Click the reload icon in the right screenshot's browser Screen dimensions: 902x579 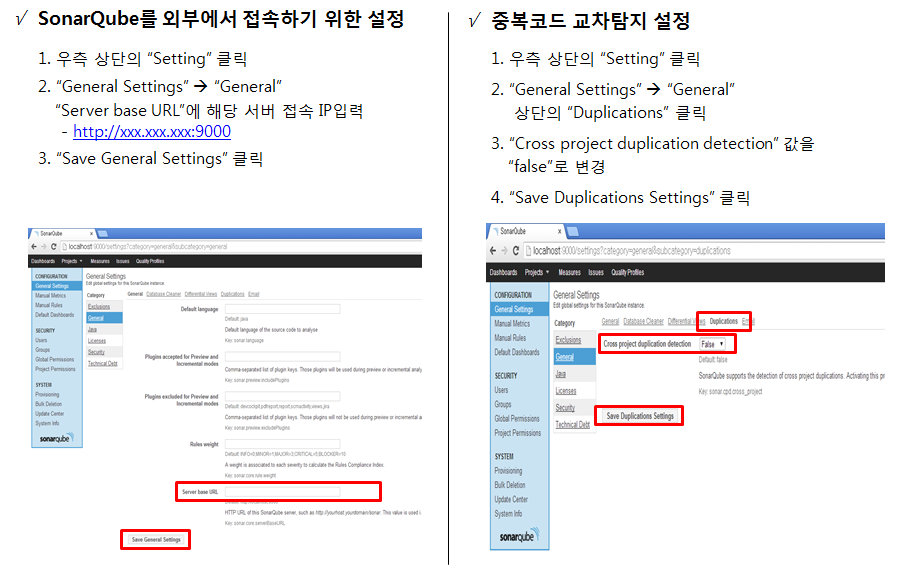[x=515, y=251]
